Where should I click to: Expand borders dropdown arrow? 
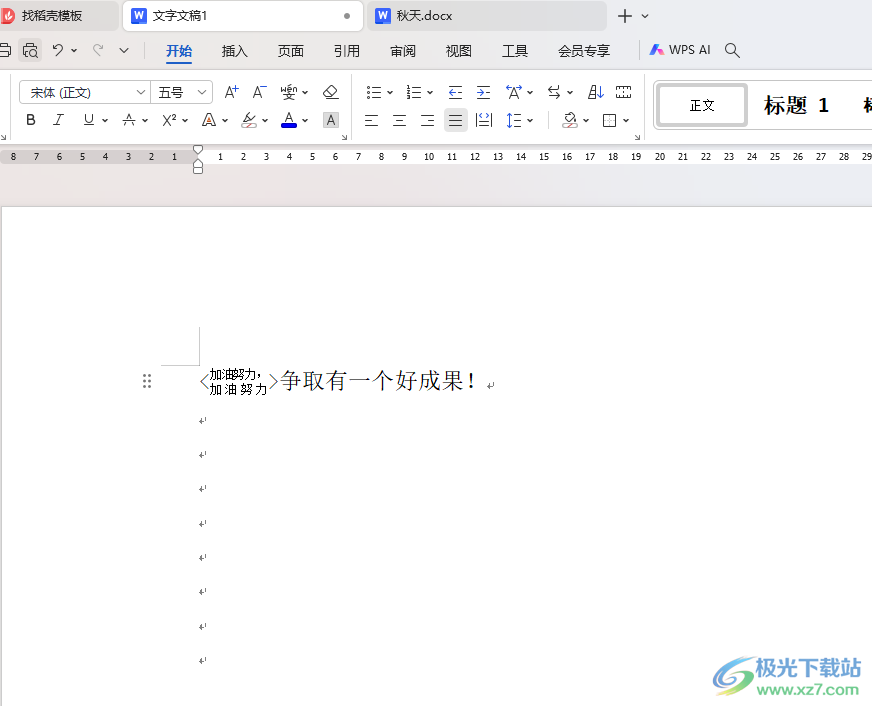click(x=626, y=120)
